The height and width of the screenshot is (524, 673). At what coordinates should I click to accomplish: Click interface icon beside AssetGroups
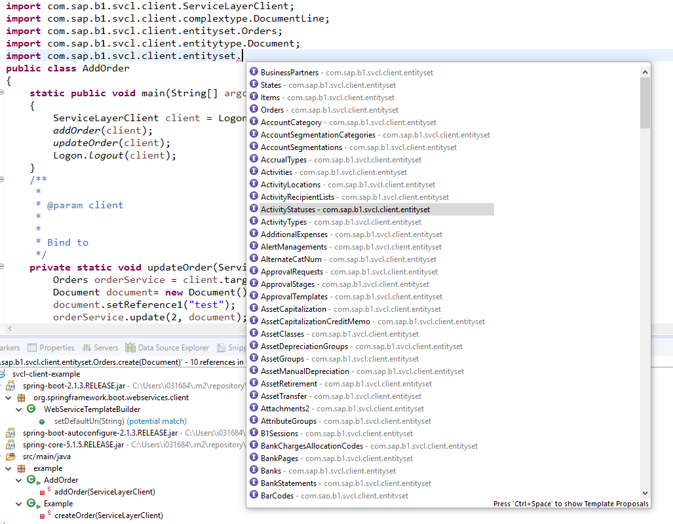click(254, 358)
